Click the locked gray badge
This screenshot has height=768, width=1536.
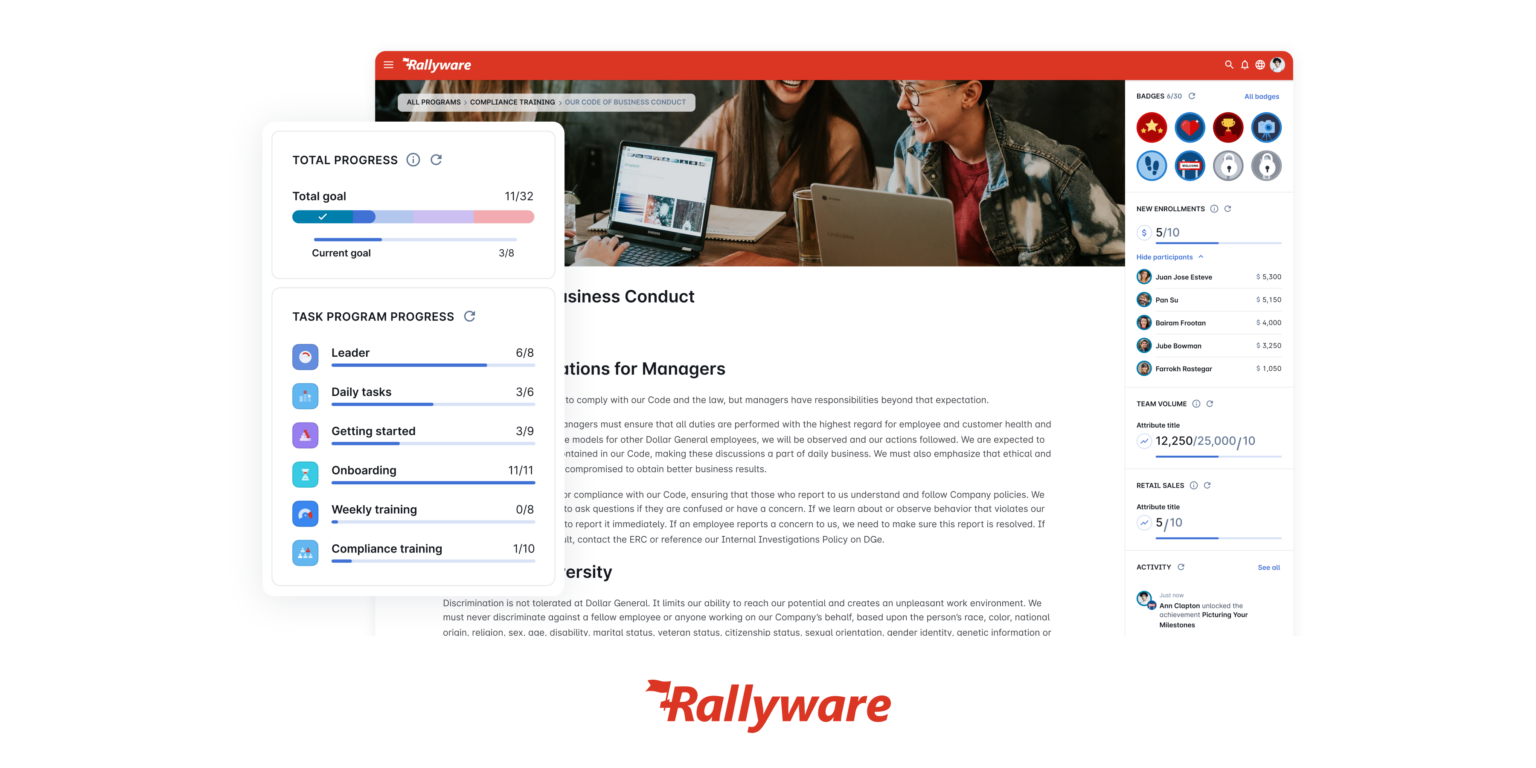[x=1266, y=165]
